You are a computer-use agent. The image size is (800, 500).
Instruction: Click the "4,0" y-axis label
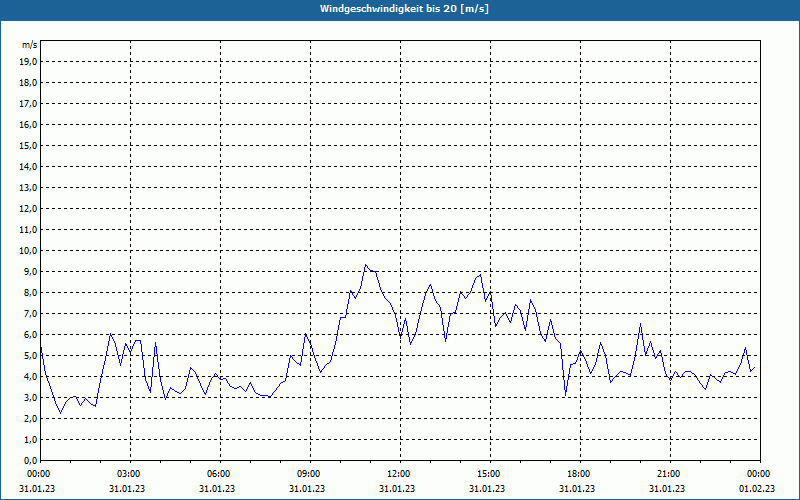tap(30, 377)
